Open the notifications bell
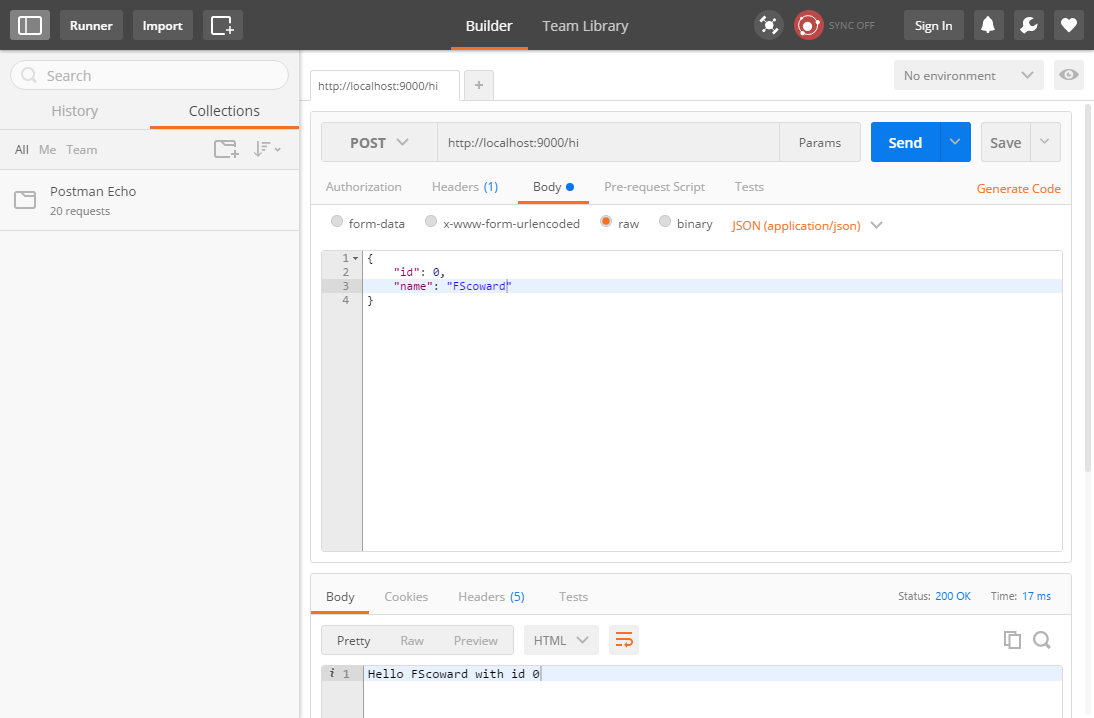Image resolution: width=1094 pixels, height=718 pixels. 988,25
